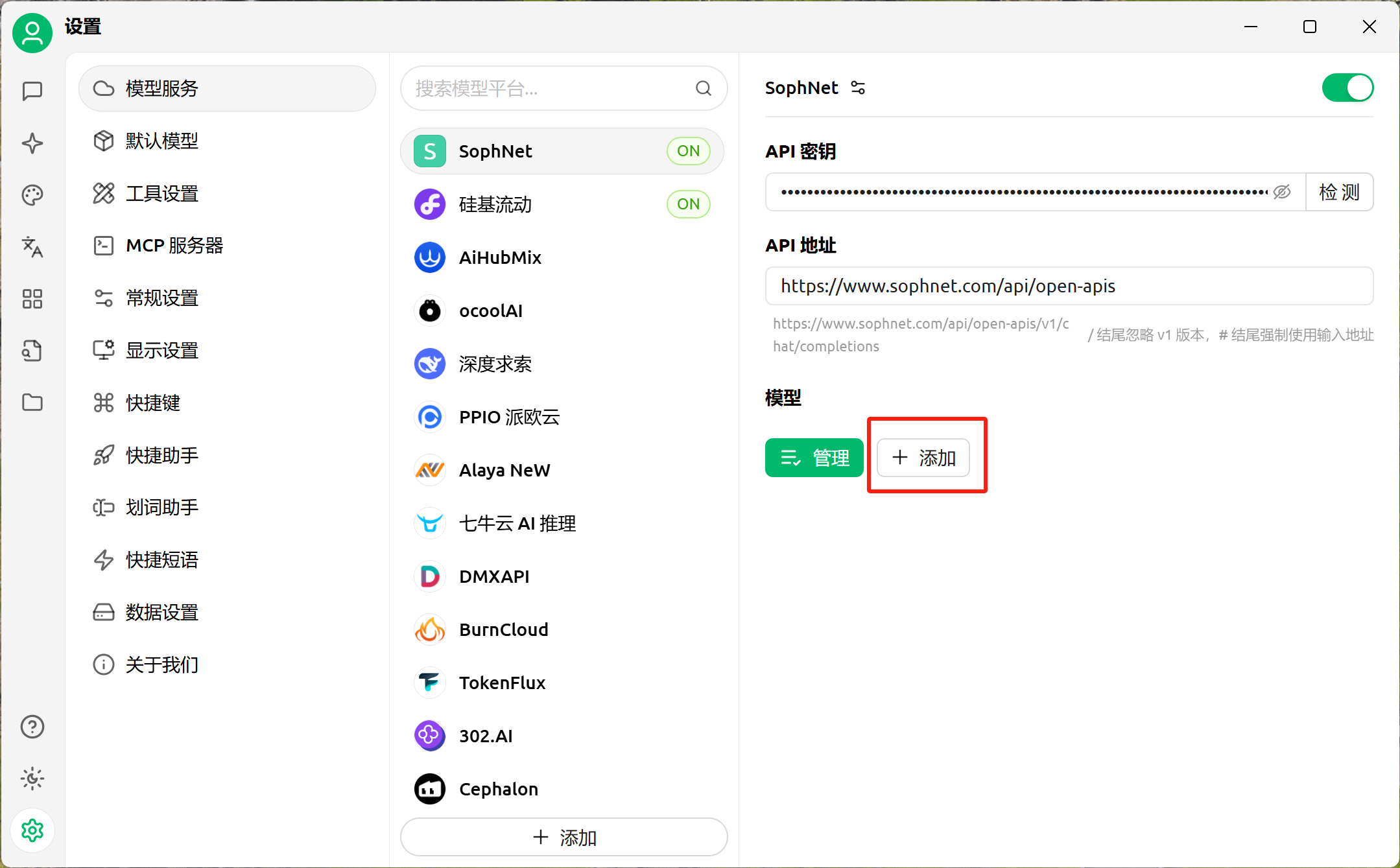This screenshot has width=1400, height=868.
Task: Select the PPIO 派欧云 provider icon
Action: pyautogui.click(x=429, y=417)
